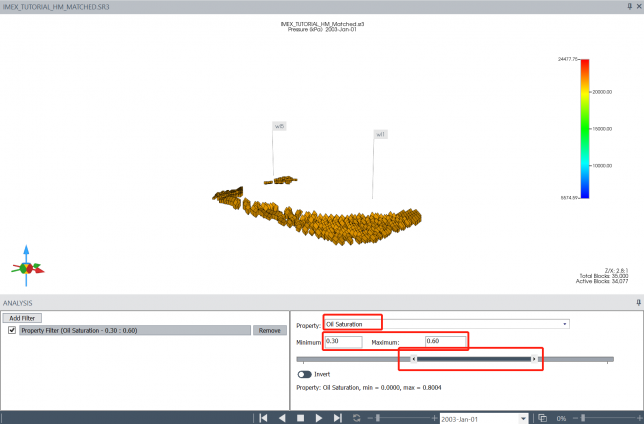The image size is (644, 424).
Task: Play the time animation
Action: [x=319, y=417]
